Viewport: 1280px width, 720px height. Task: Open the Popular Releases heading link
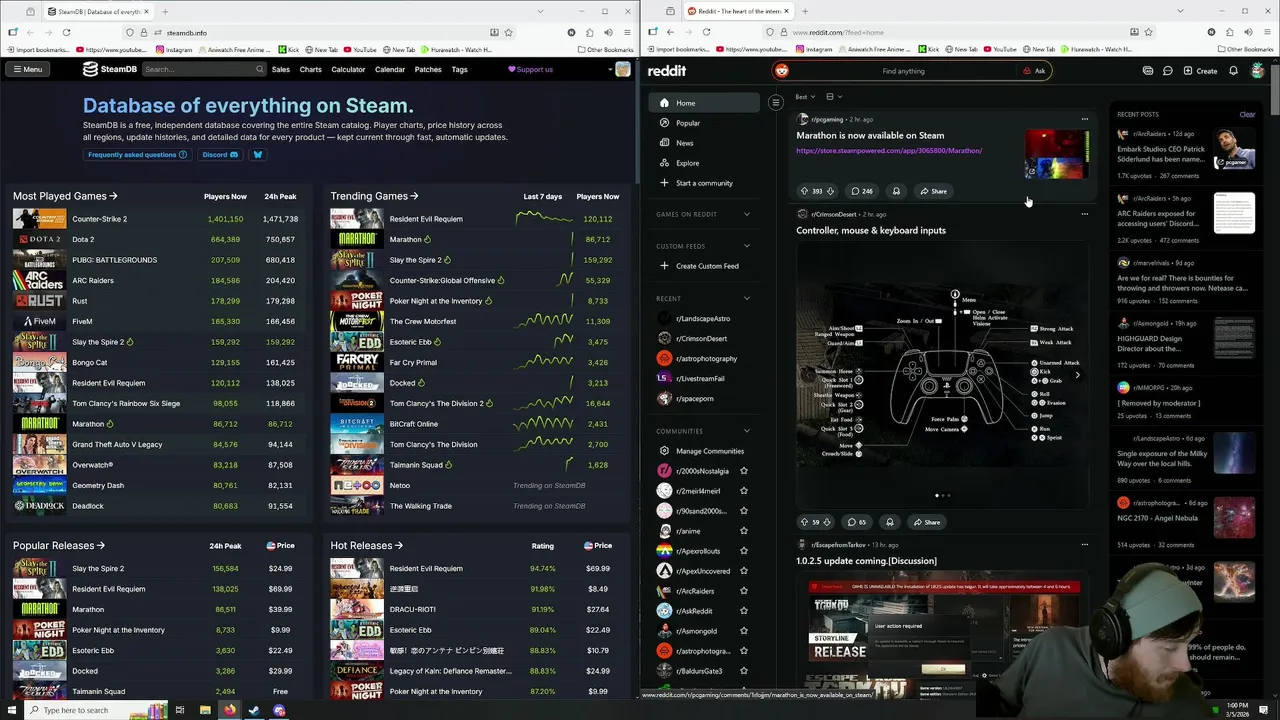[59, 545]
